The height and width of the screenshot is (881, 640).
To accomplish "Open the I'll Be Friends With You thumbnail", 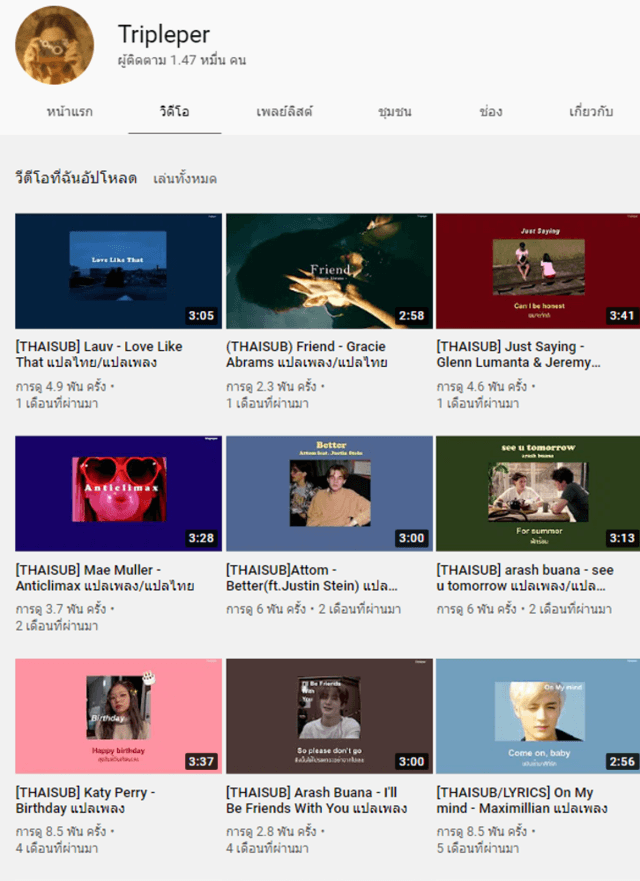I will pyautogui.click(x=329, y=716).
